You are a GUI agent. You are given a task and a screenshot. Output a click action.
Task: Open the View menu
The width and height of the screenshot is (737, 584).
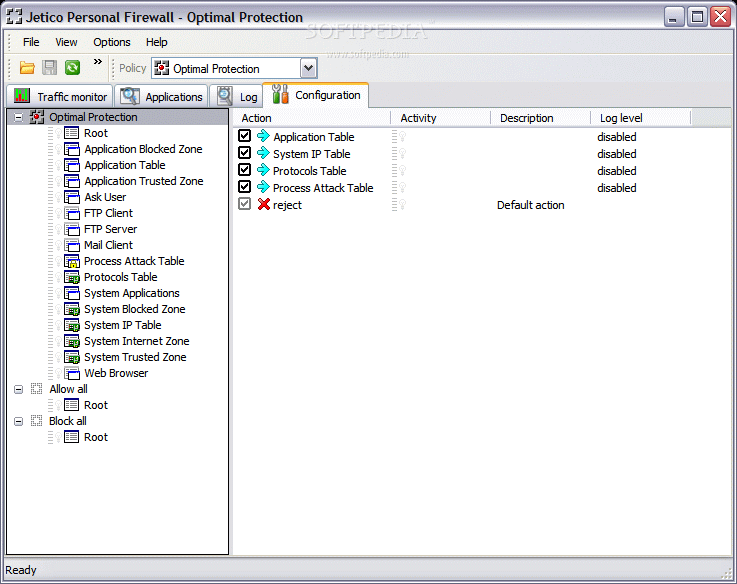(x=66, y=42)
